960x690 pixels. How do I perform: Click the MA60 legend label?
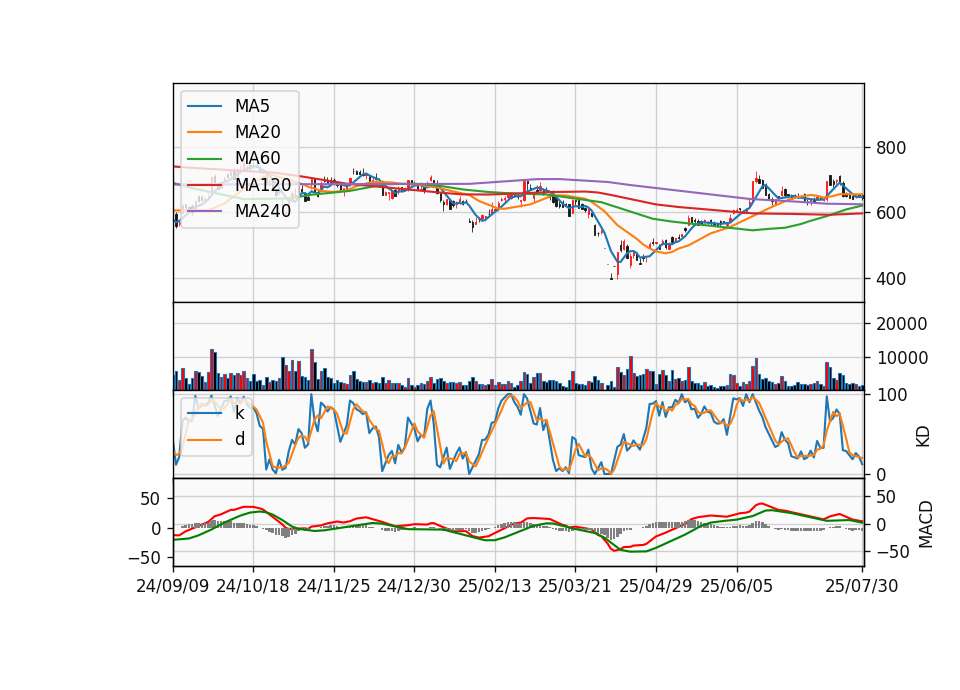pos(257,159)
